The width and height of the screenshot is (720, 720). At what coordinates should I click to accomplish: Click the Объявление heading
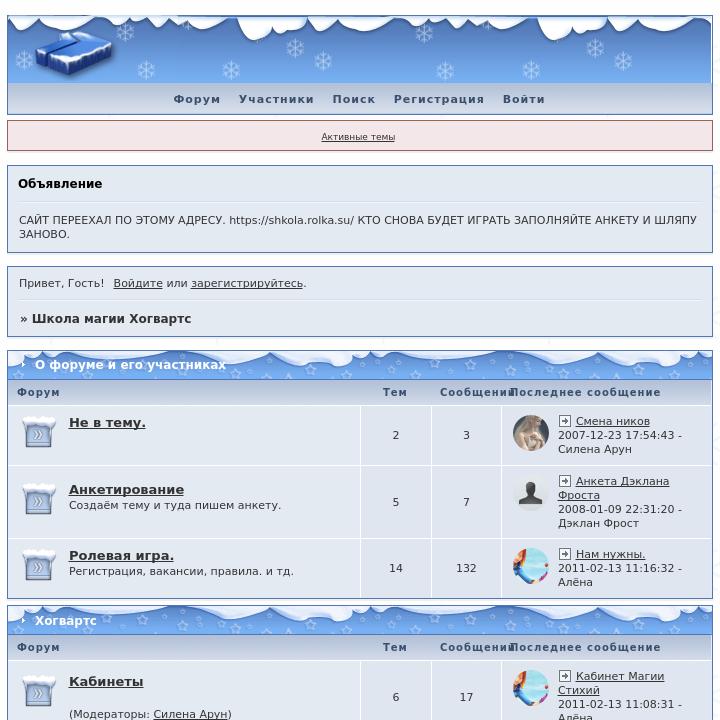coord(60,184)
